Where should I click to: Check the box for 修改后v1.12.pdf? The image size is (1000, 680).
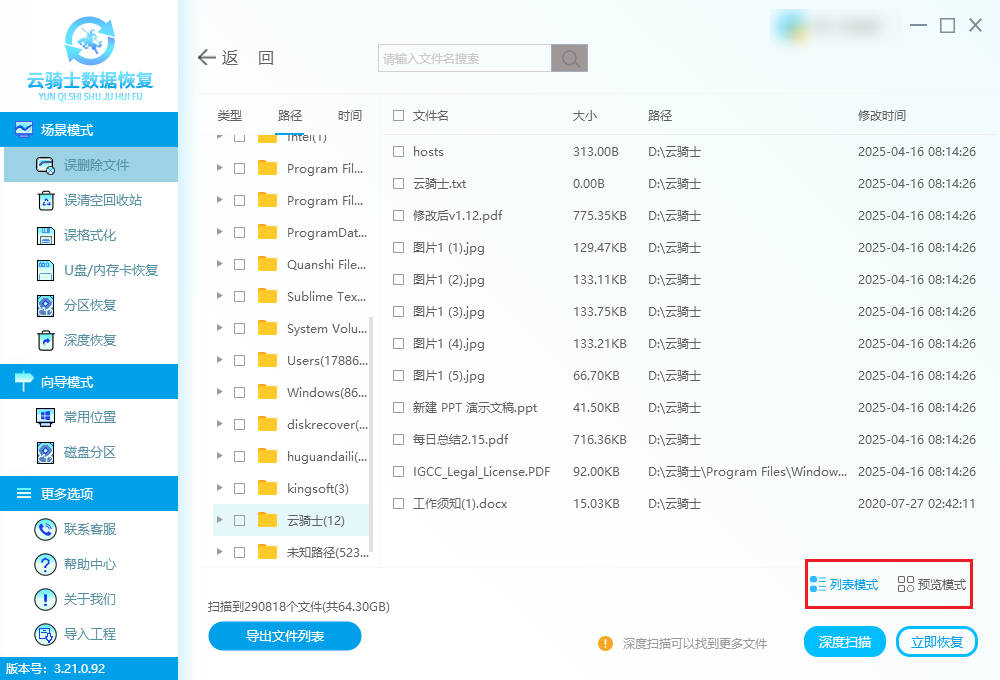[x=399, y=216]
